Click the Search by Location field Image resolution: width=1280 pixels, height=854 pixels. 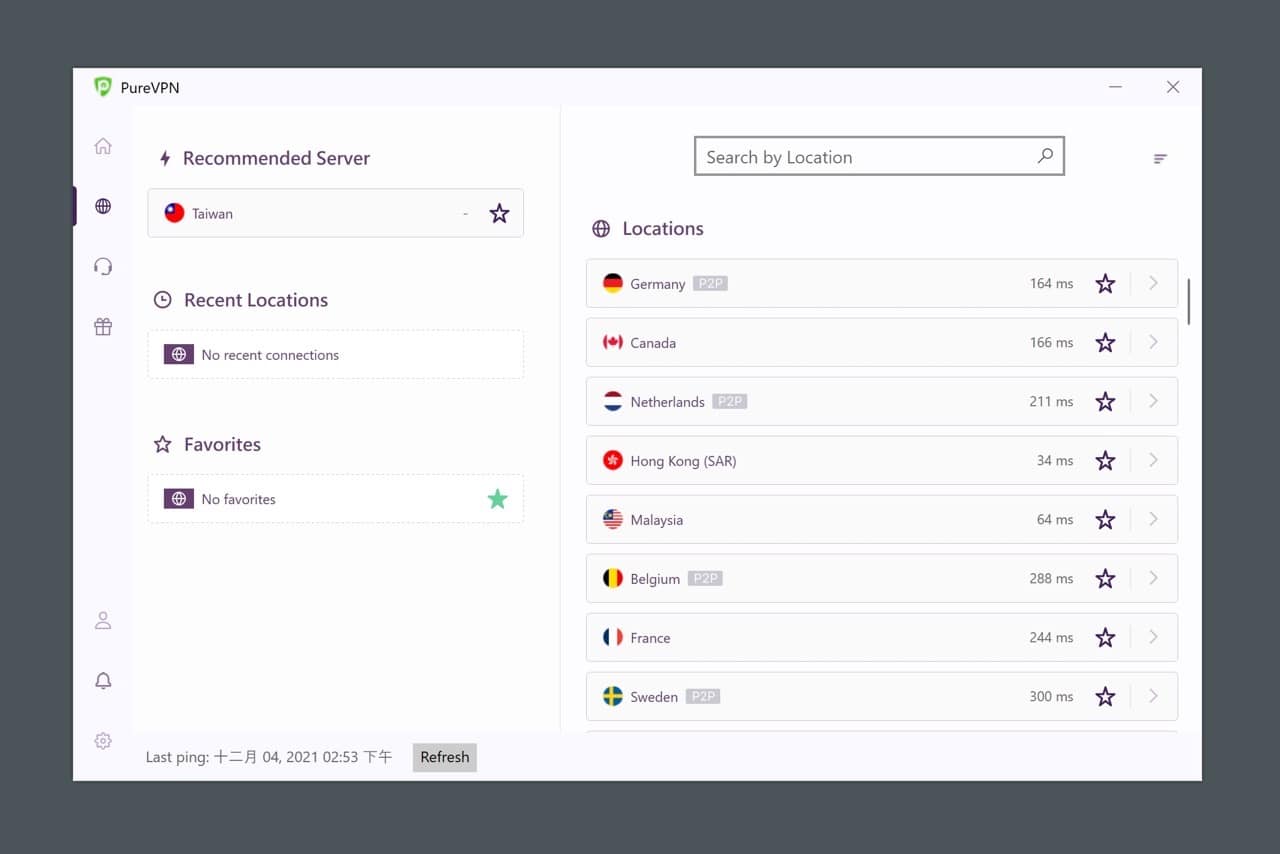pyautogui.click(x=879, y=156)
